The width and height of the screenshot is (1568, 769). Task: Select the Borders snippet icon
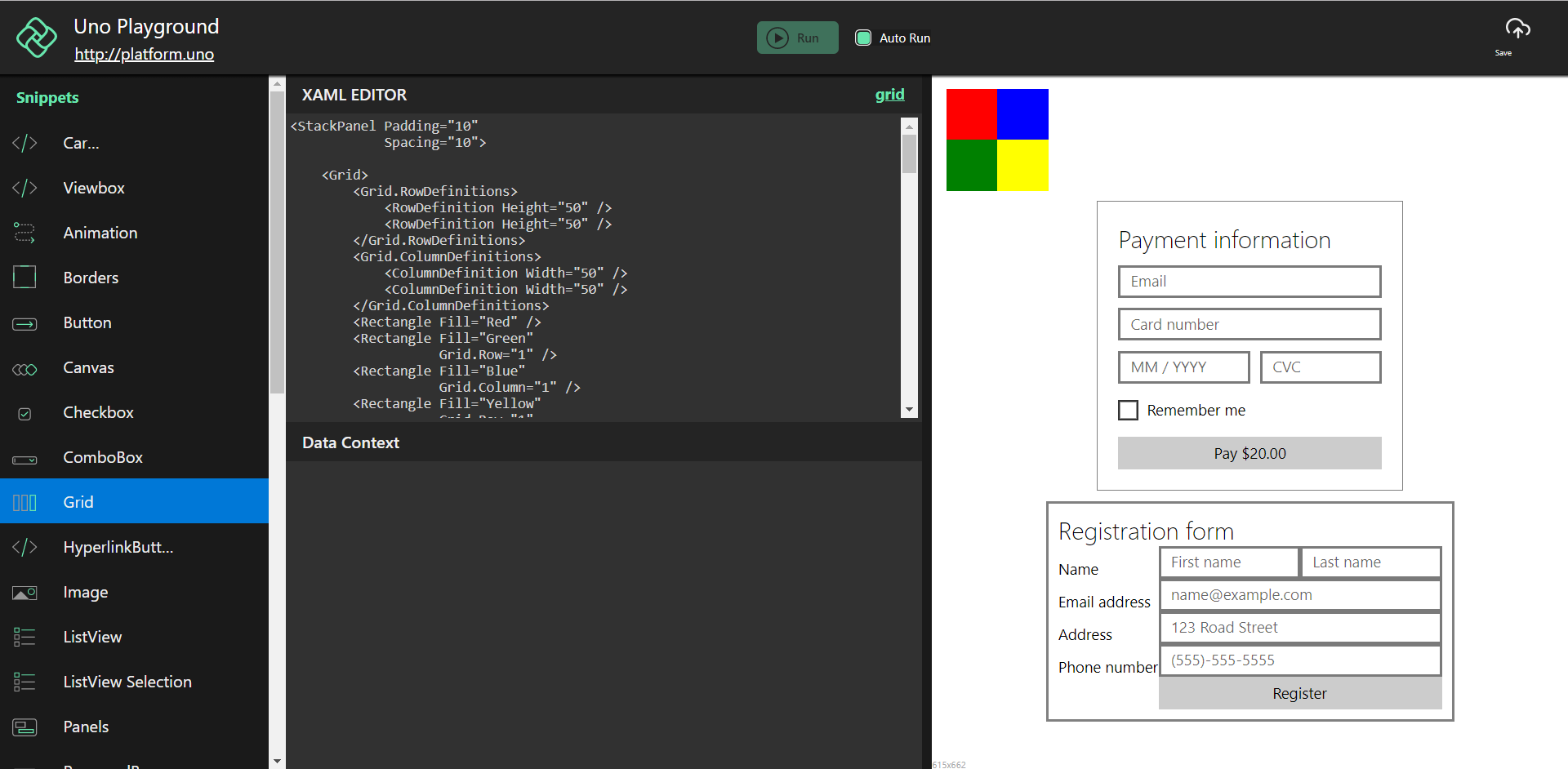point(24,278)
